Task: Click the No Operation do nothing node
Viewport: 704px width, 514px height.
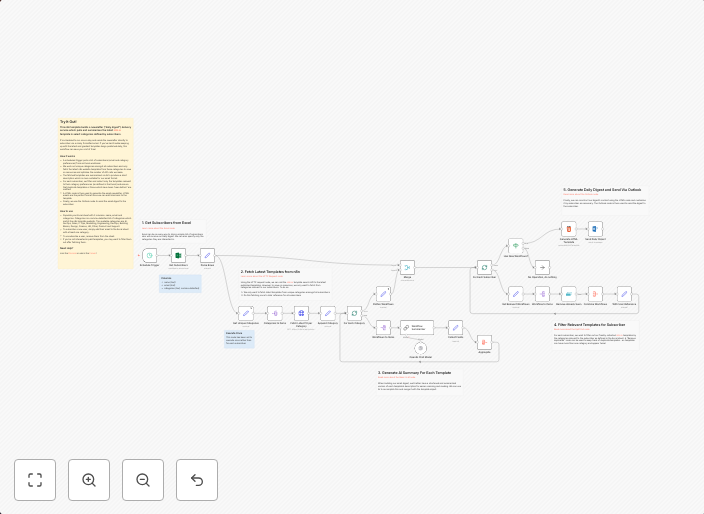Action: click(542, 267)
